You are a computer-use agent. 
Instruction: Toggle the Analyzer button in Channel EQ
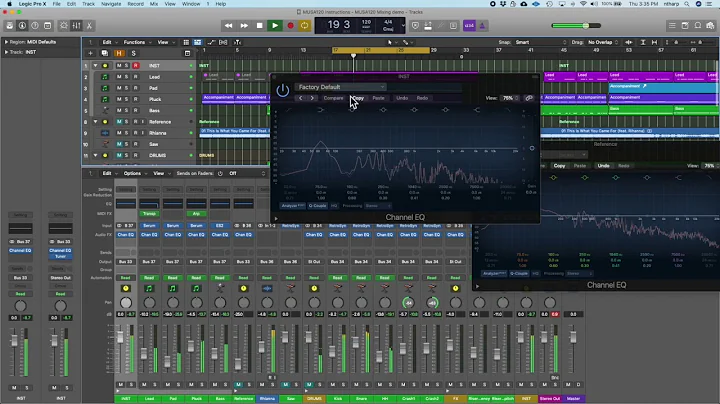tap(292, 206)
